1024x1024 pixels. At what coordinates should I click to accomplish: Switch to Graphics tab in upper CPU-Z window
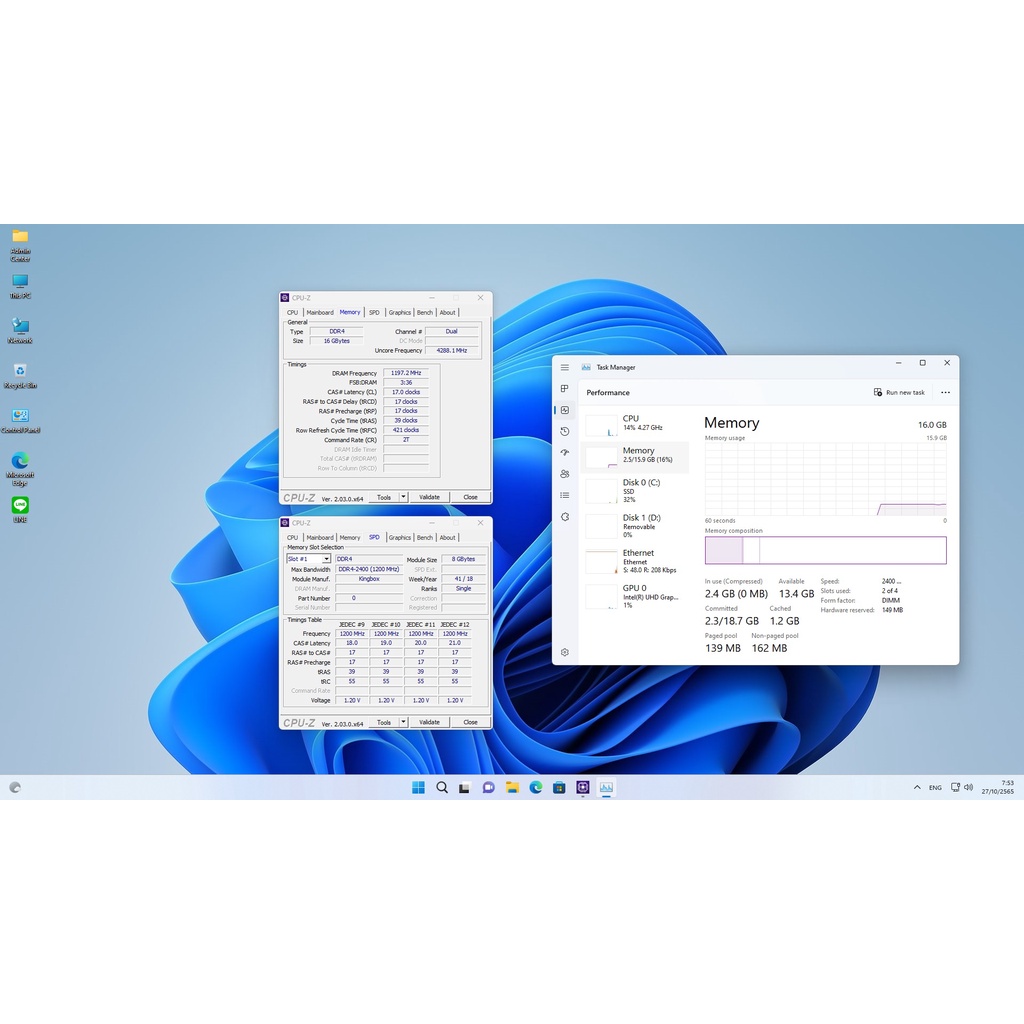point(400,312)
